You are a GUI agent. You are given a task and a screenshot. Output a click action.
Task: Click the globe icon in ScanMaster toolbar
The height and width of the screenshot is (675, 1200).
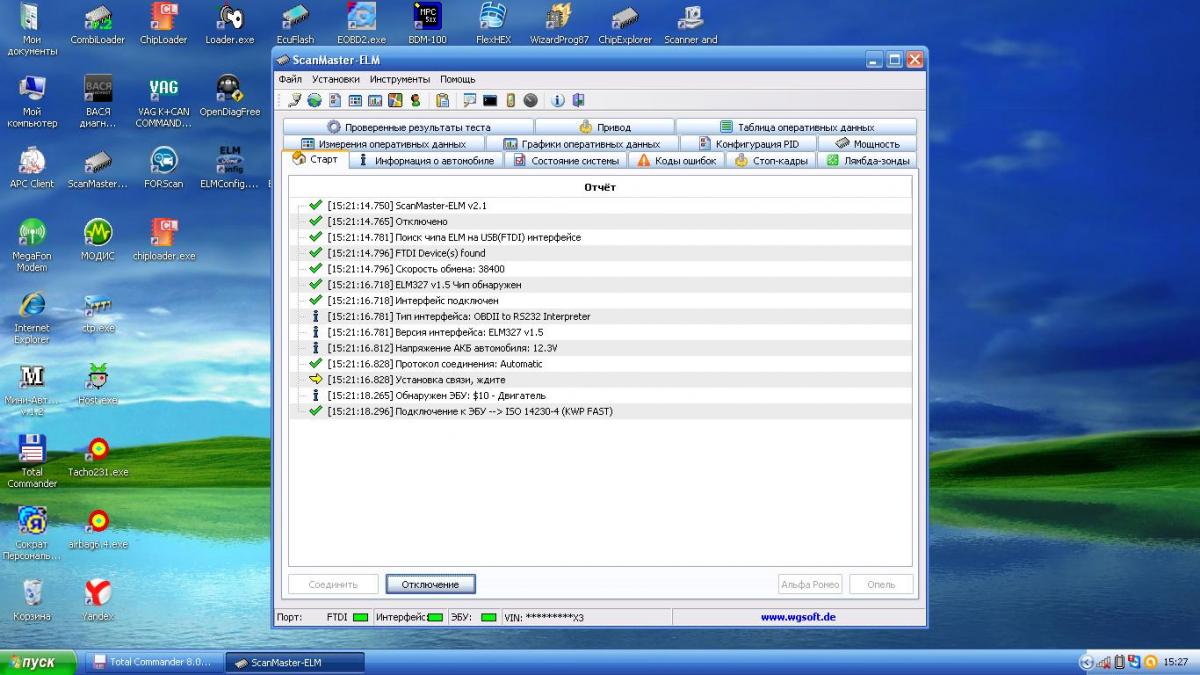[314, 100]
